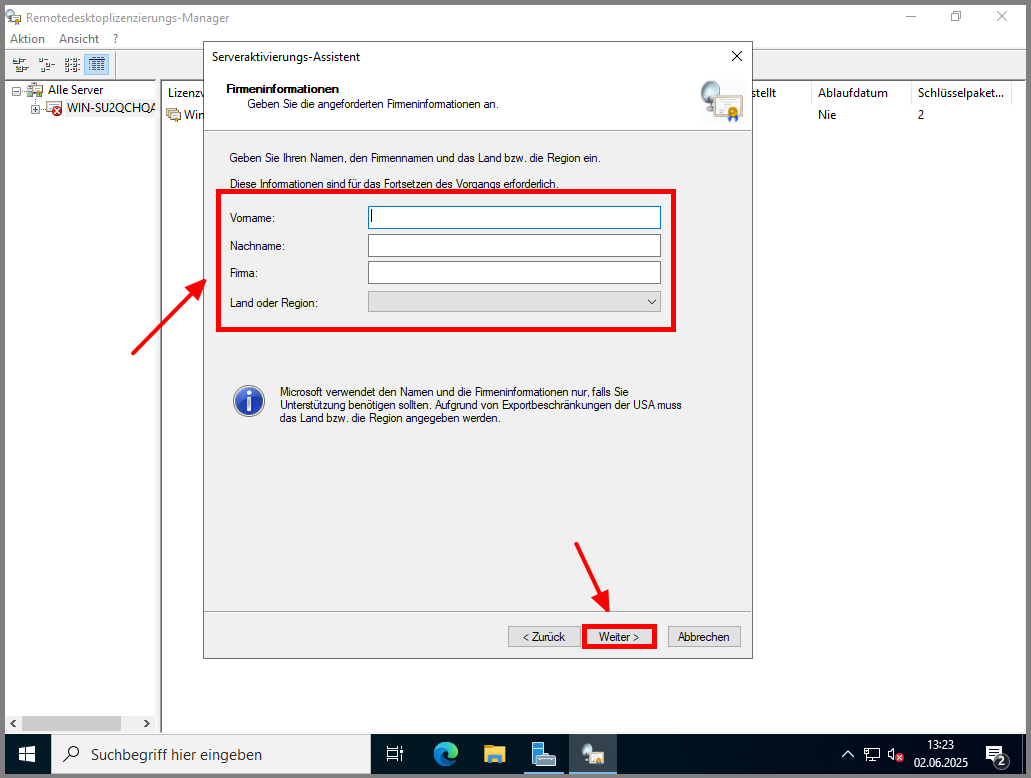Image resolution: width=1031 pixels, height=778 pixels.
Task: Collapse the Alle Server tree node
Action: click(17, 91)
